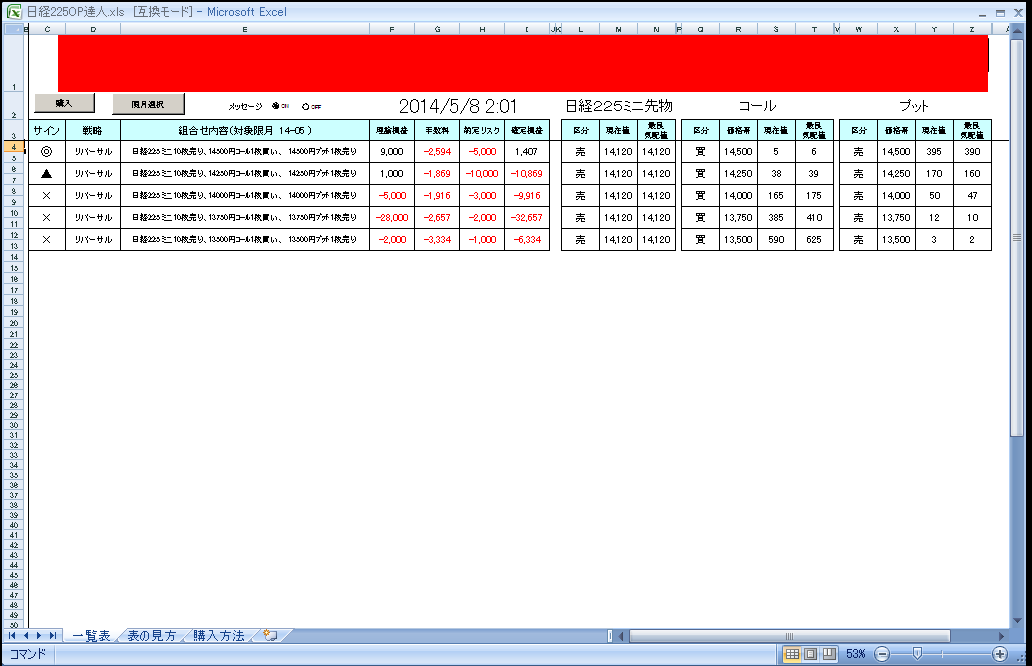The image size is (1032, 666).
Task: Click call strike 14,500 cell
Action: point(738,151)
